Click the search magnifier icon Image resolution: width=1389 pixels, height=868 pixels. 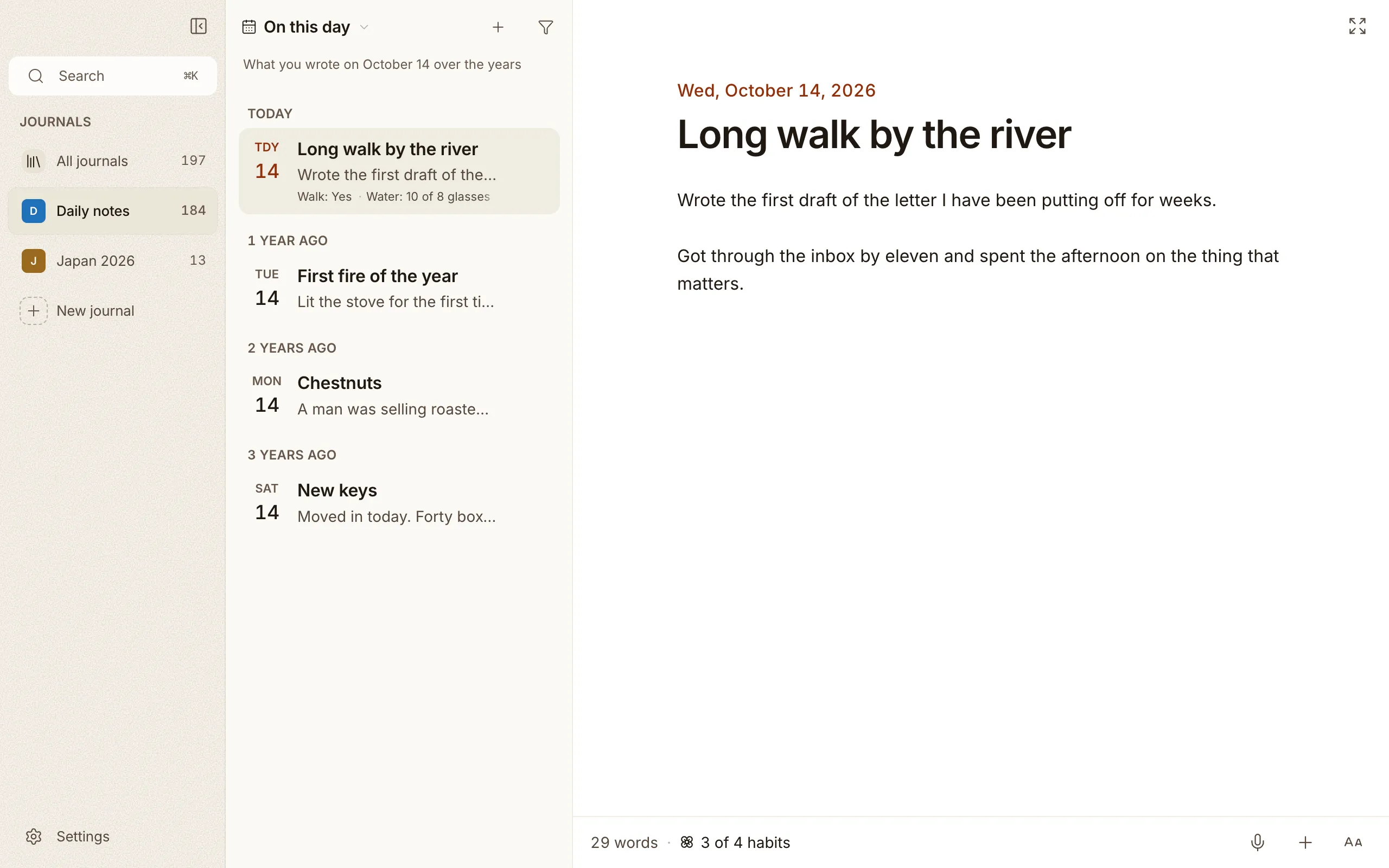[x=36, y=76]
